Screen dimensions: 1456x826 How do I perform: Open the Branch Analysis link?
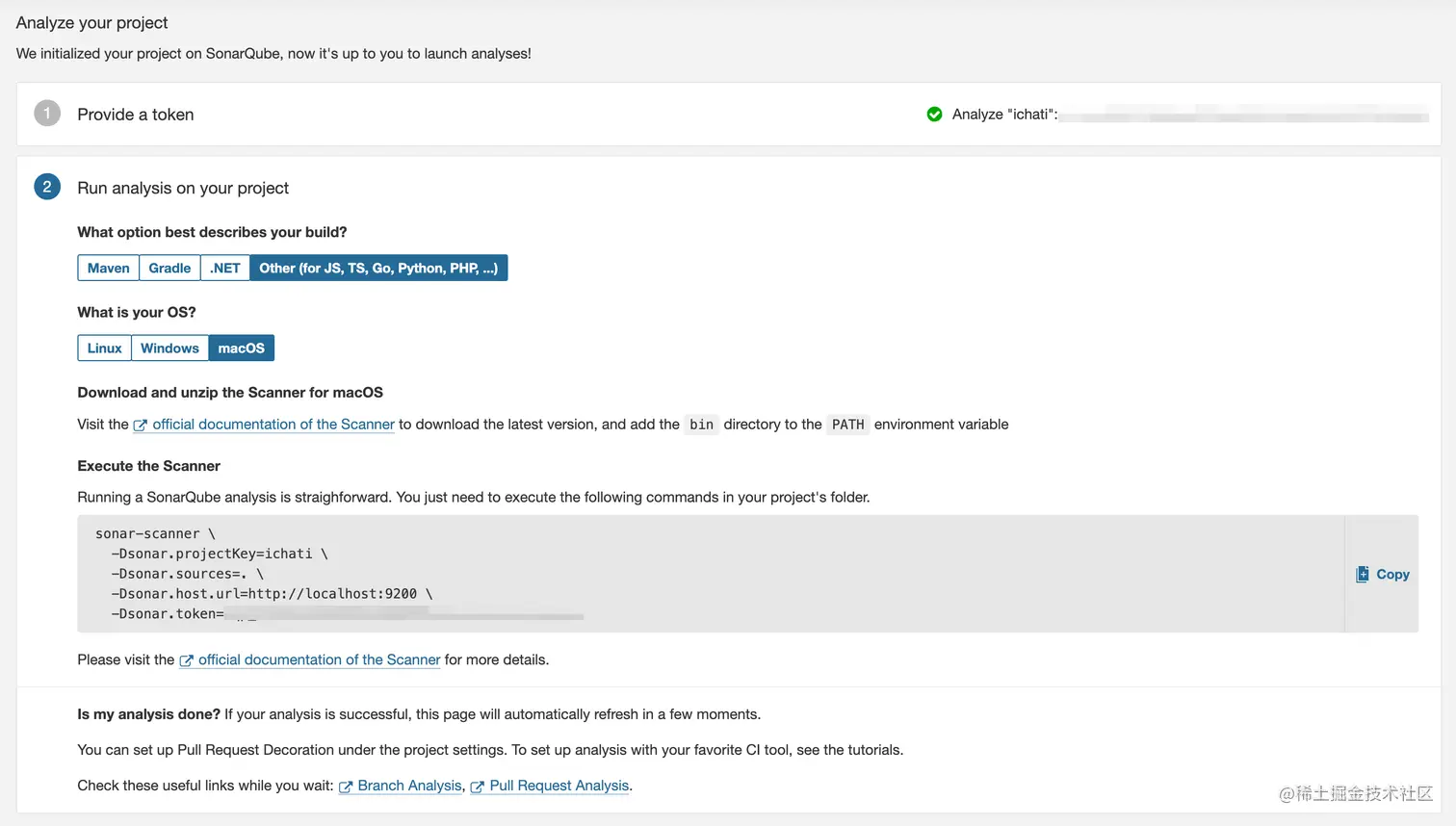(409, 786)
